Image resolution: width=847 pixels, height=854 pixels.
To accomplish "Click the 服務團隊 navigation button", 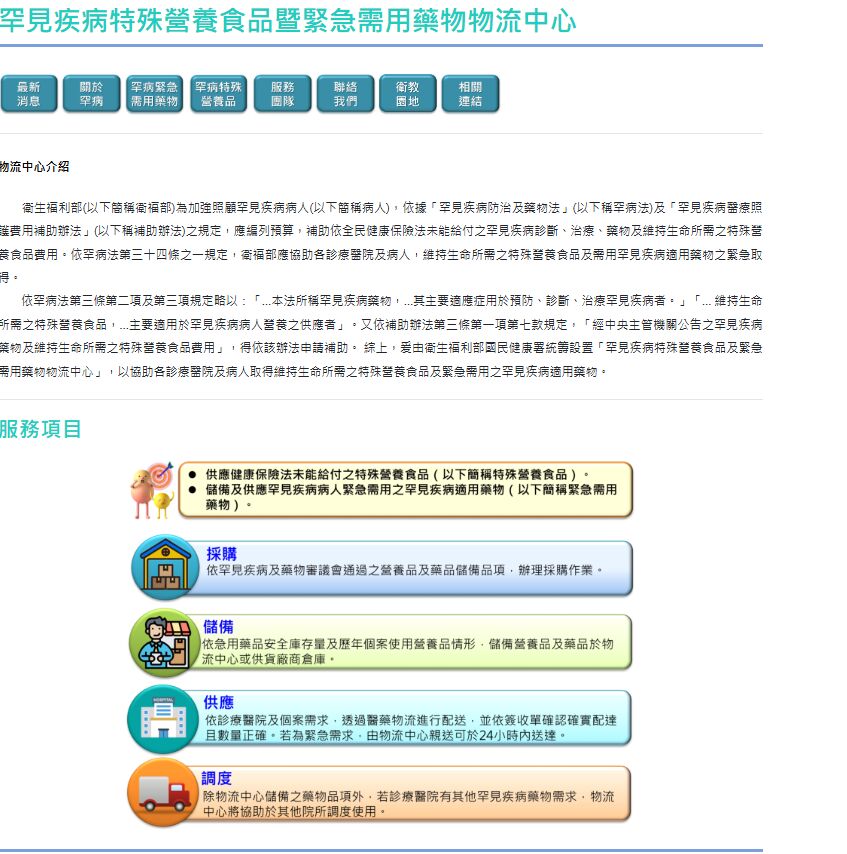I will click(x=282, y=94).
